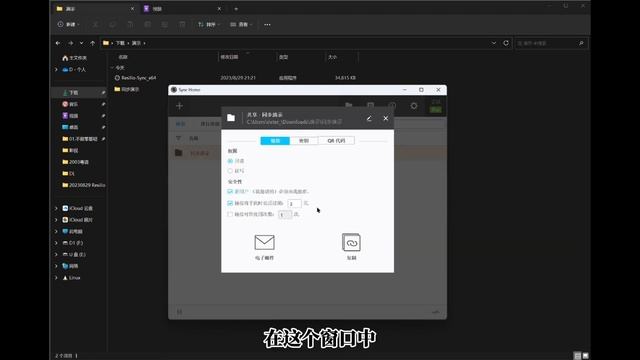The width and height of the screenshot is (640, 360).
Task: Open the New dropdown in Explorer toolbar
Action: [68, 24]
